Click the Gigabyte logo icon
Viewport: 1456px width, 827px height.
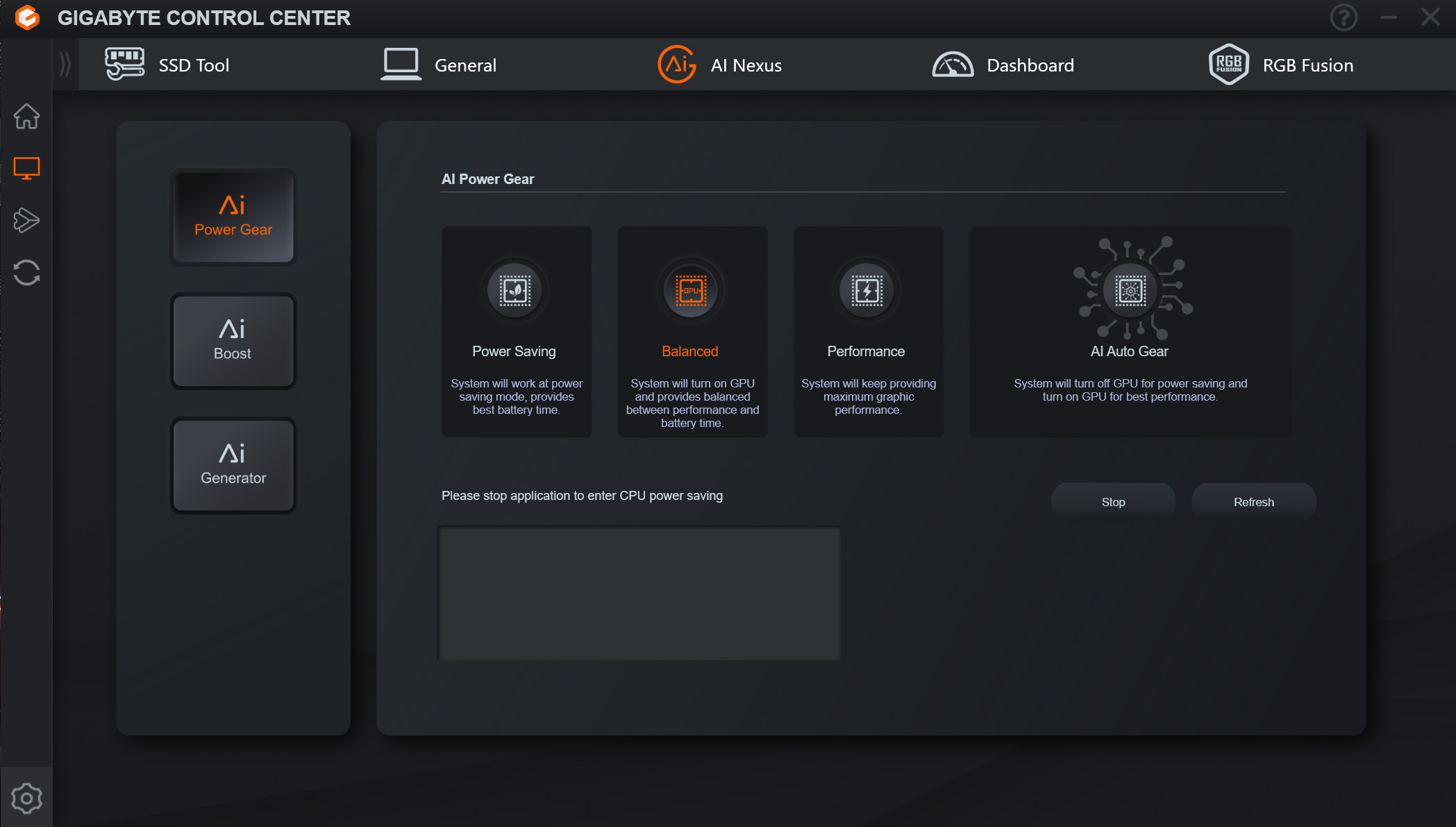[x=27, y=17]
